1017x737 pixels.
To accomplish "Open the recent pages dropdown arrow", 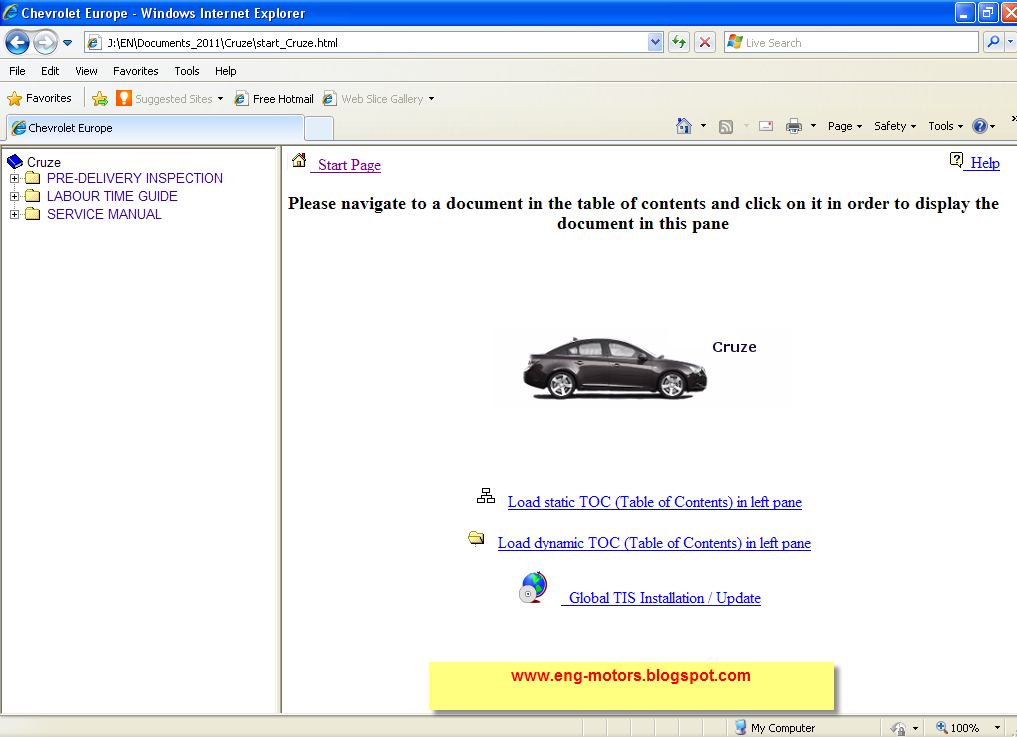I will 67,43.
